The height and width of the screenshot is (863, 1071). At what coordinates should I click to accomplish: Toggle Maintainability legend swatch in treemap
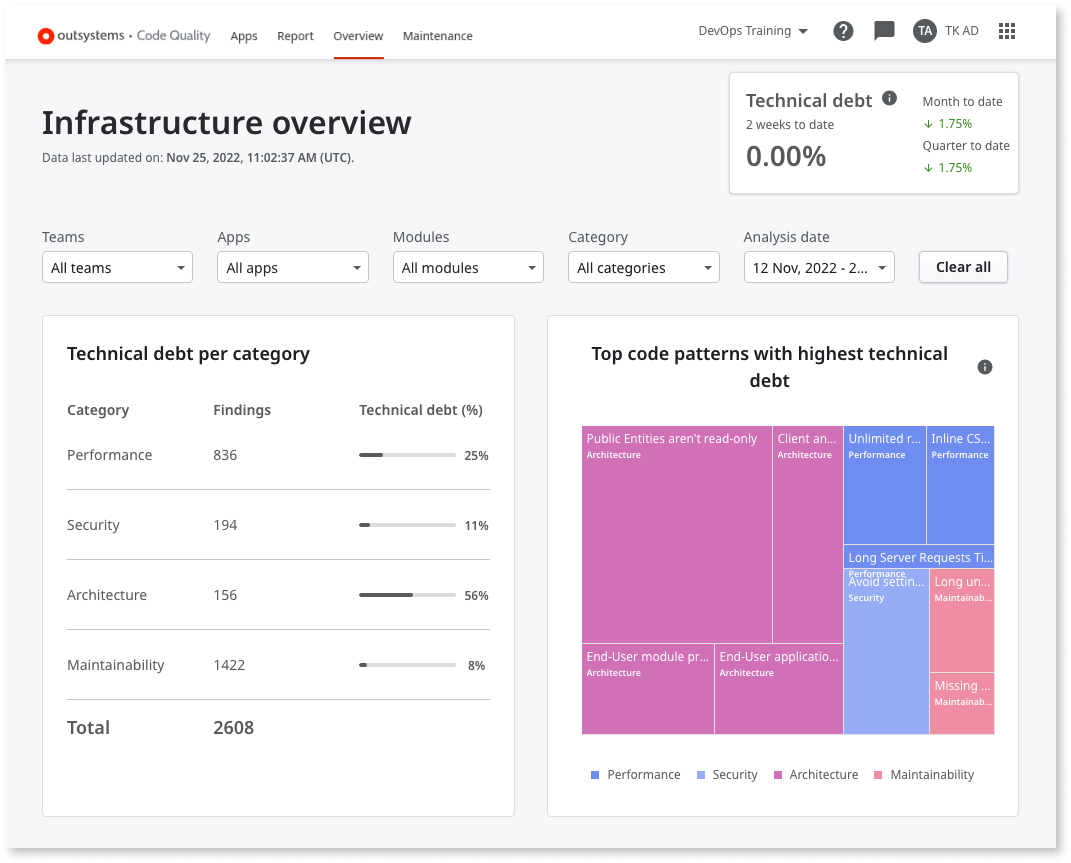(x=878, y=775)
